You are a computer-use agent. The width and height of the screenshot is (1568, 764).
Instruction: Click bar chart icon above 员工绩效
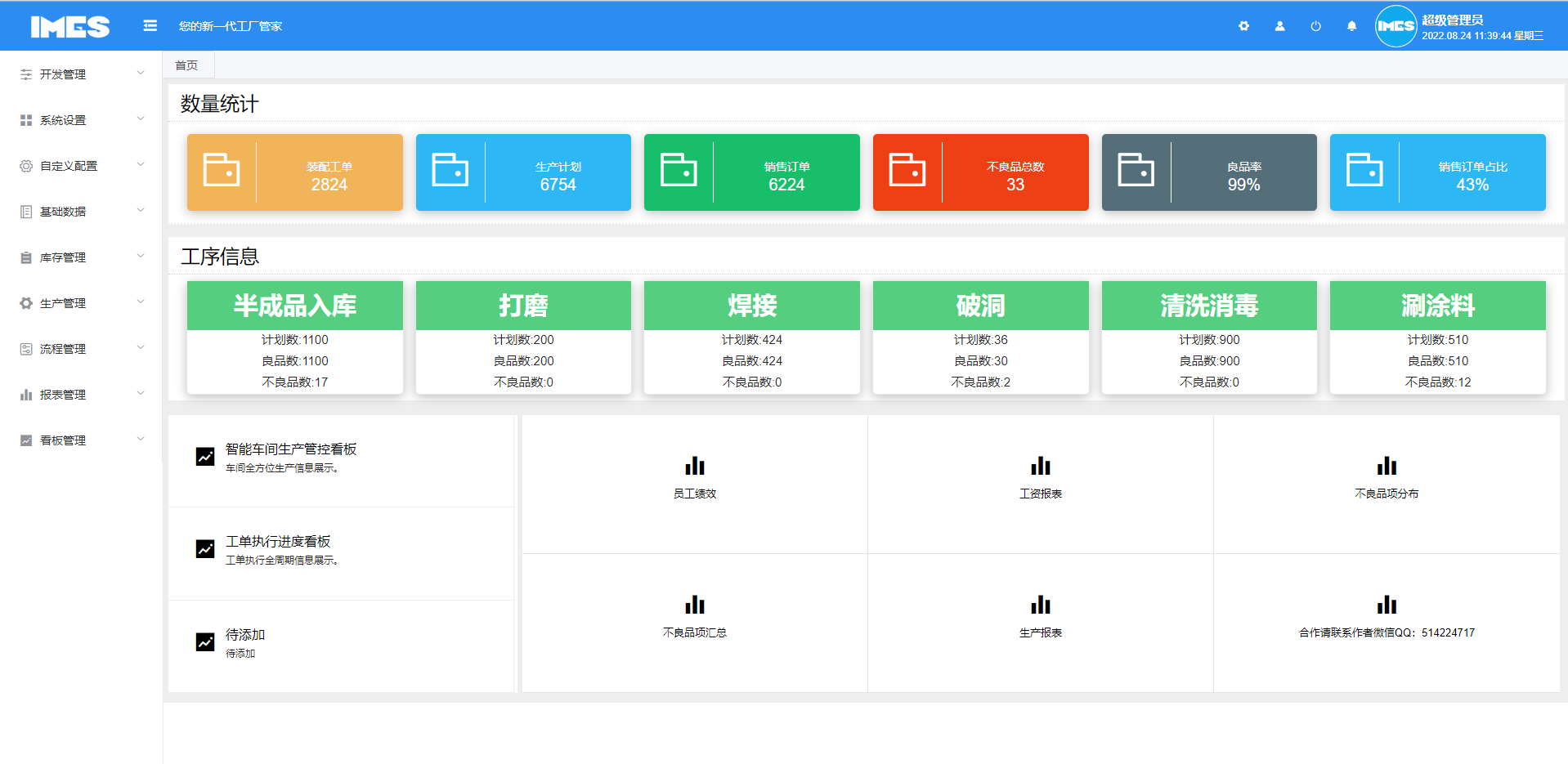(695, 466)
